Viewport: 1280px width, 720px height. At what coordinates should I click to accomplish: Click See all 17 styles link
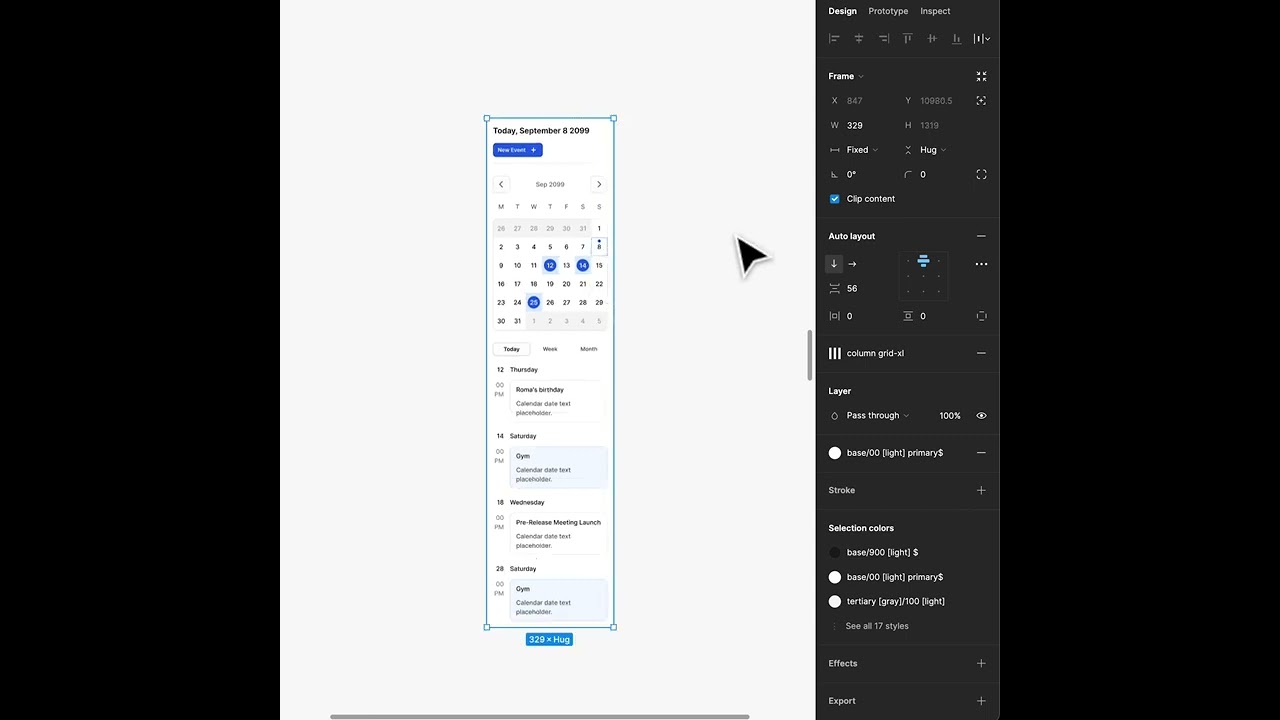click(x=877, y=626)
